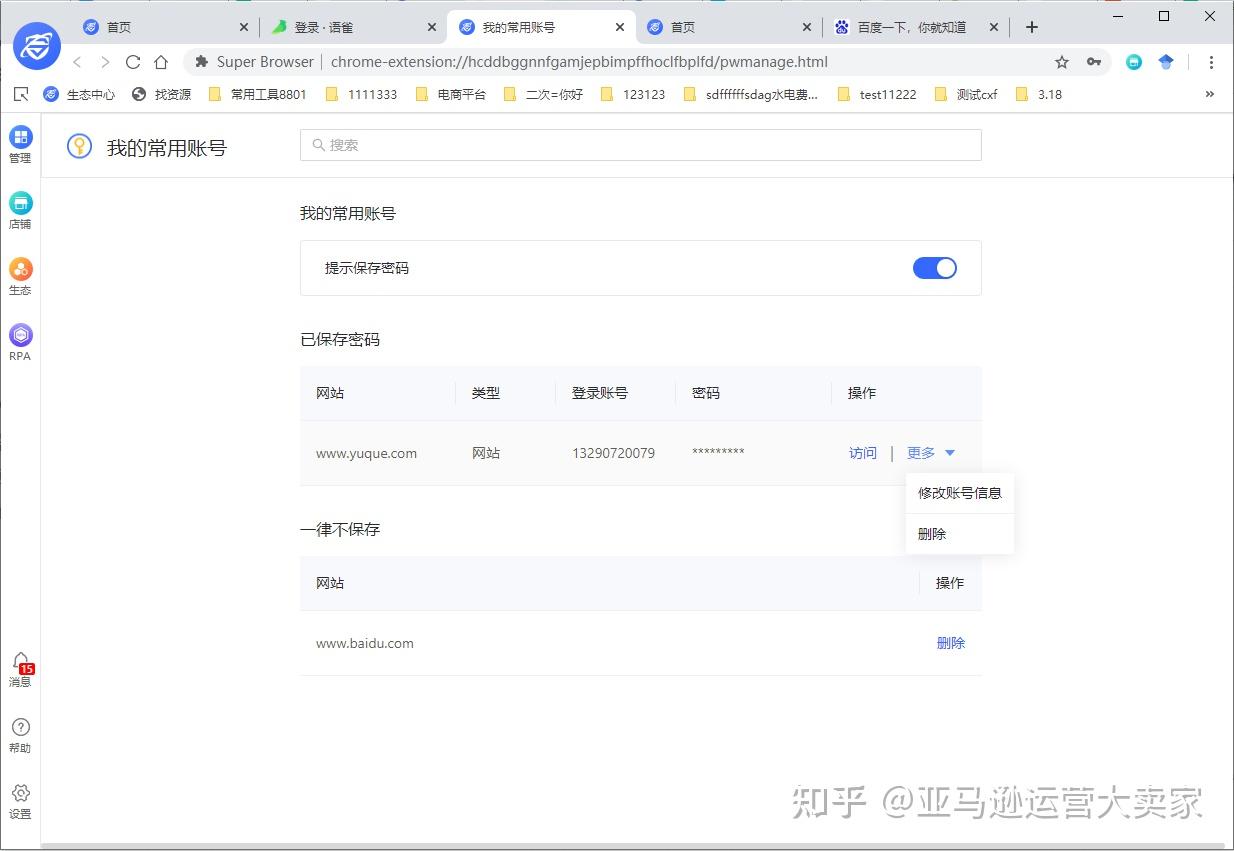The height and width of the screenshot is (851, 1234).
Task: Click the 搜索 search input field
Action: pyautogui.click(x=641, y=145)
